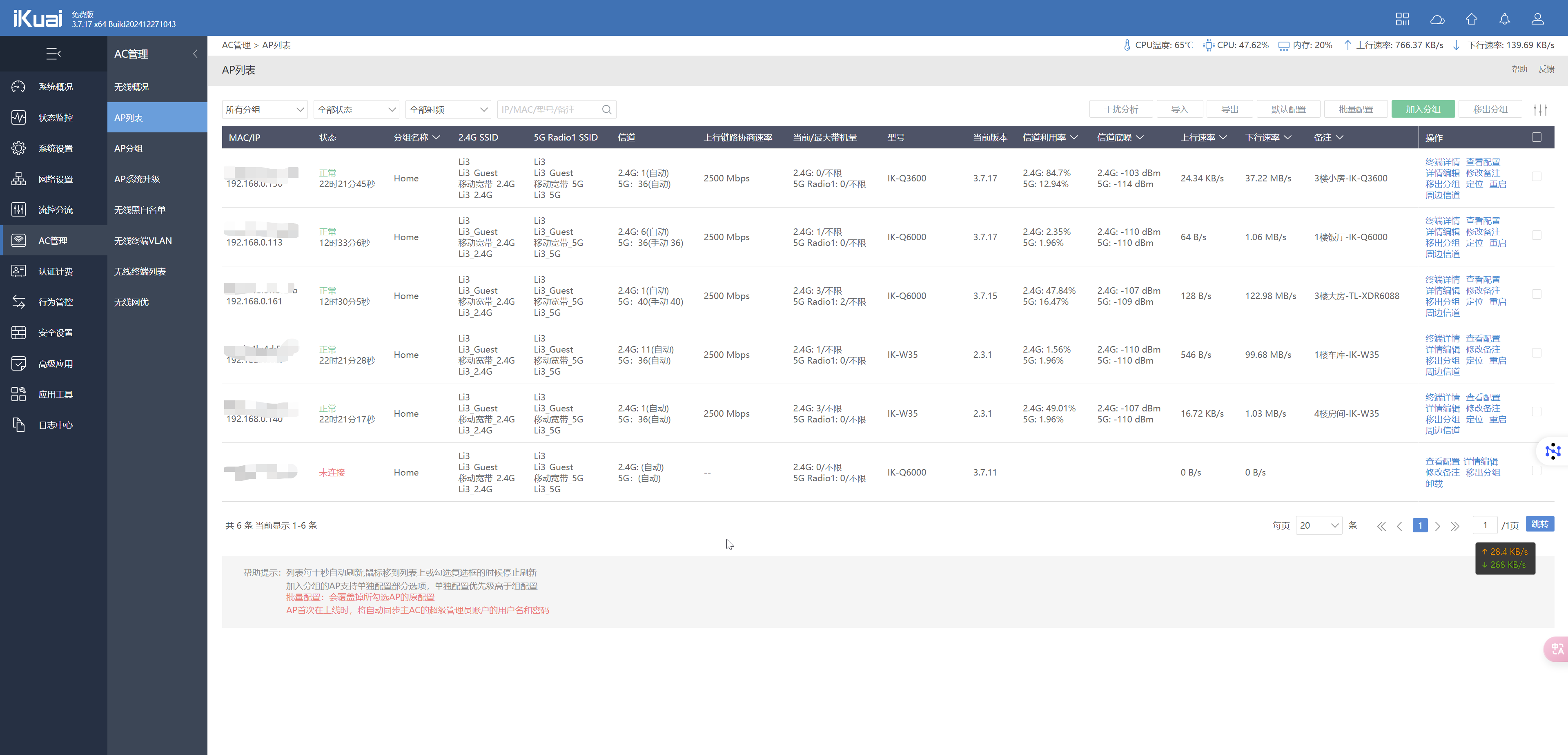Collapse the left sidebar menu icon
The image size is (1568, 755).
[x=53, y=54]
